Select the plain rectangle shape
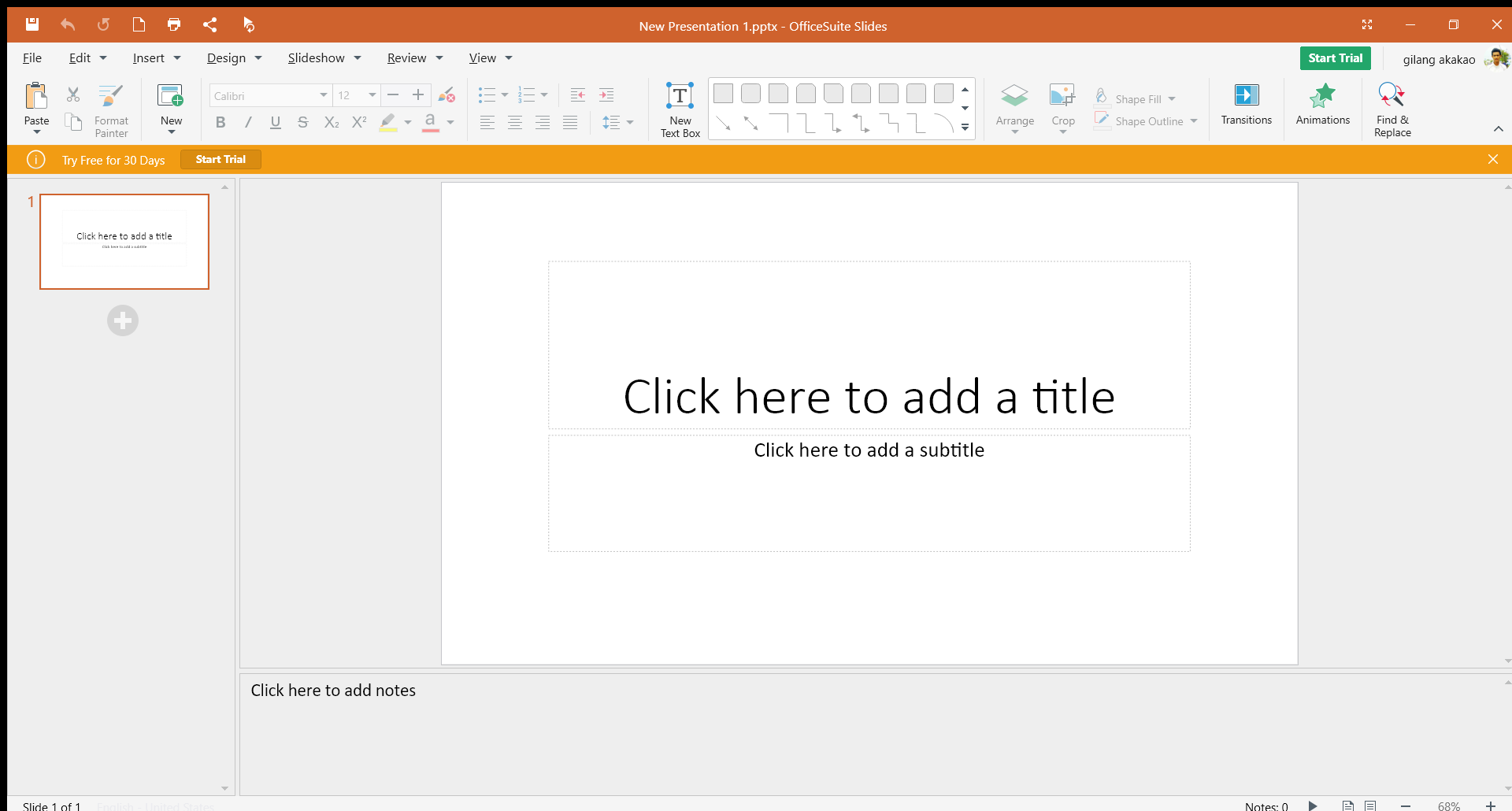The width and height of the screenshot is (1512, 811). click(x=724, y=94)
